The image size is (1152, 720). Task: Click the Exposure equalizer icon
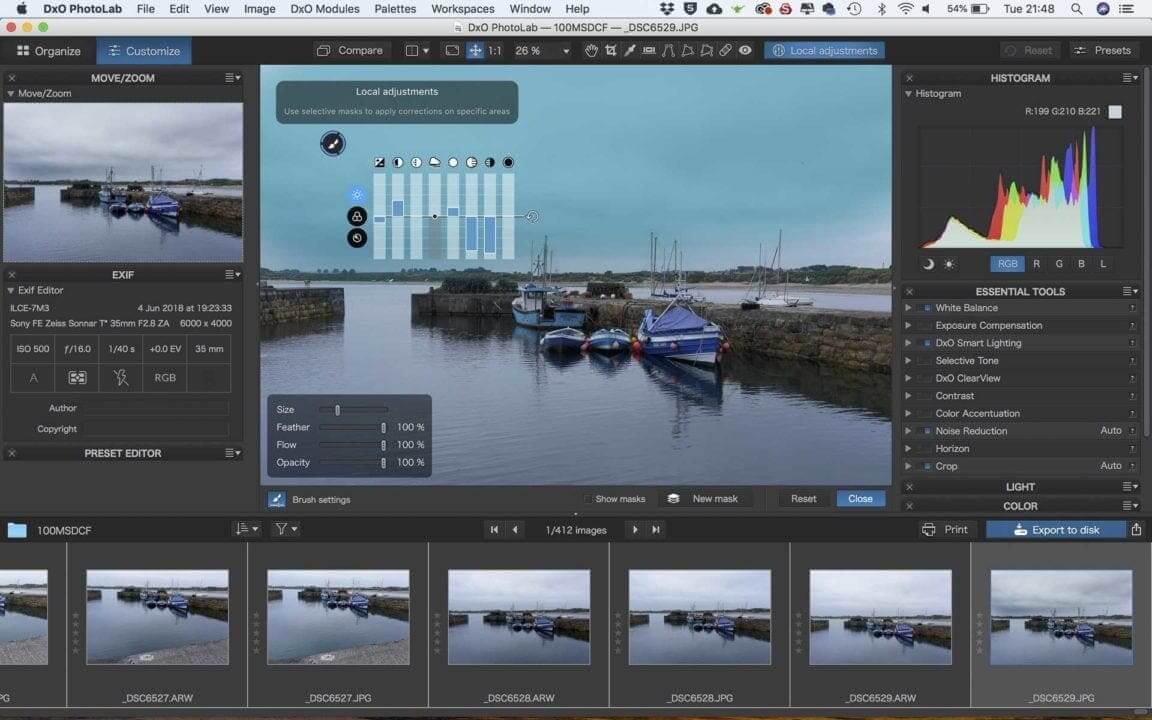coord(379,162)
